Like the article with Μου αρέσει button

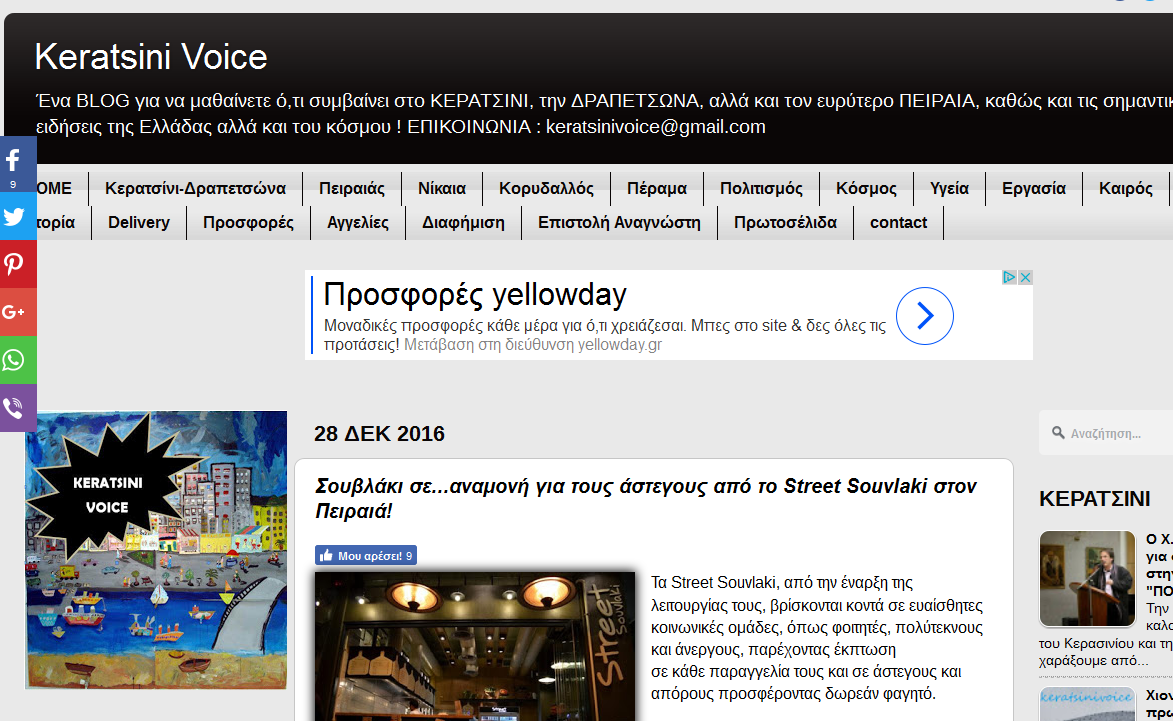tap(366, 556)
